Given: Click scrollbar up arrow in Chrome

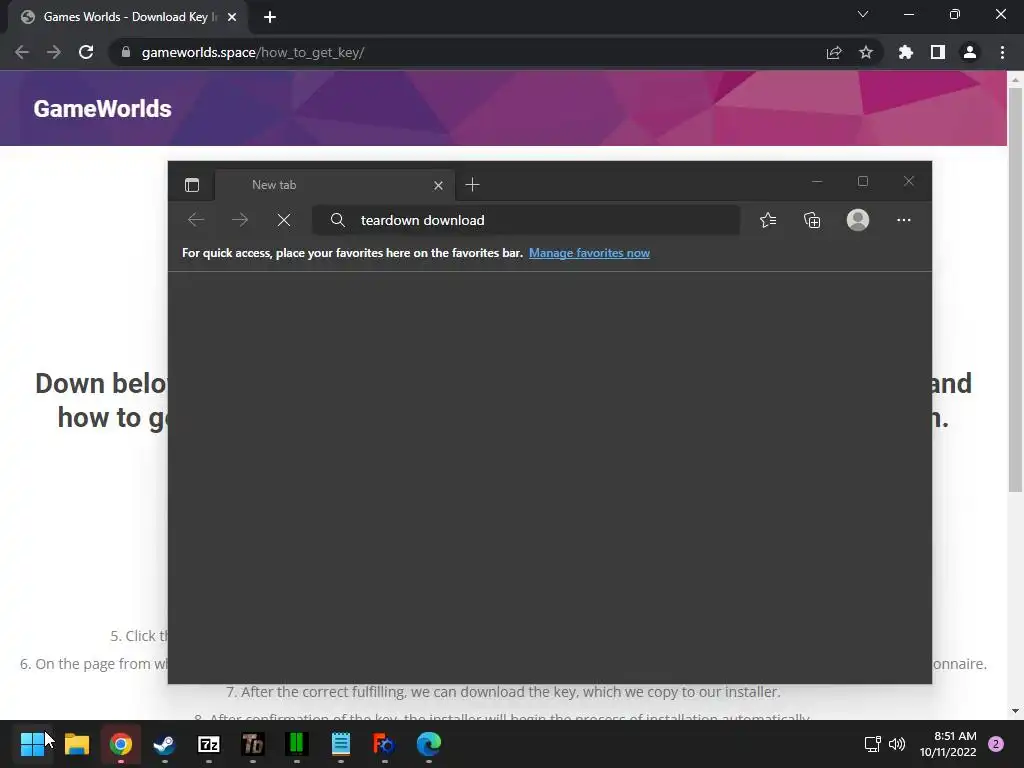Looking at the screenshot, I should 1015,79.
